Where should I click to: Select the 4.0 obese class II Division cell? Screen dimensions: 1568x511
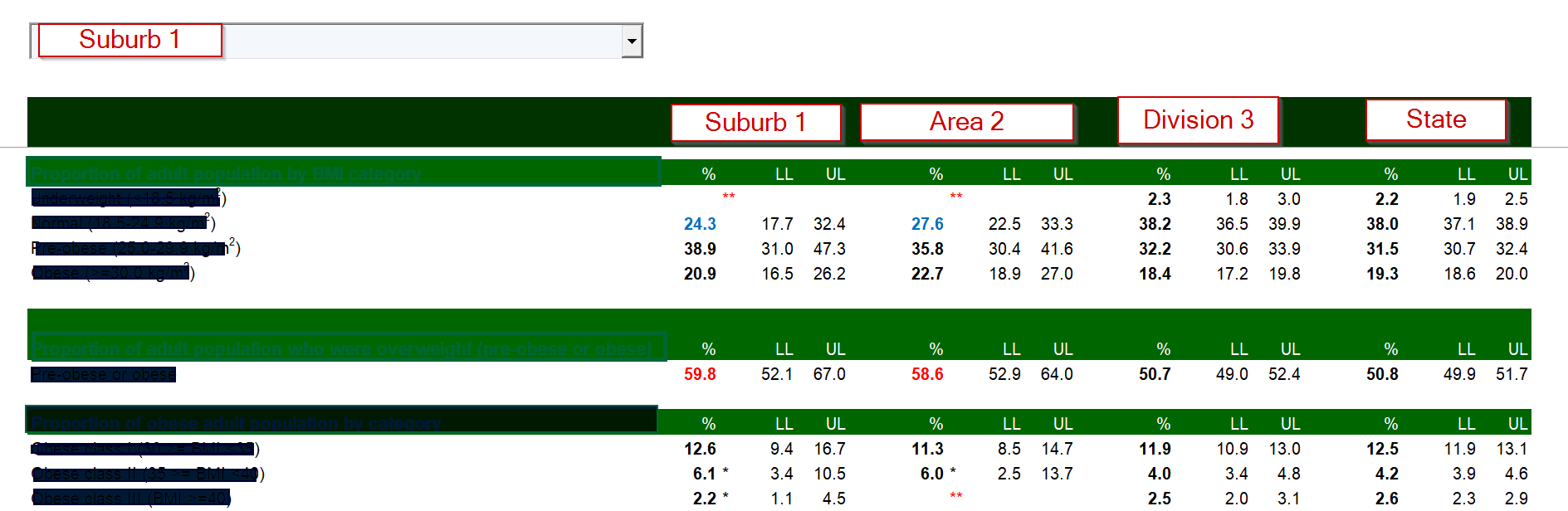(x=1159, y=474)
